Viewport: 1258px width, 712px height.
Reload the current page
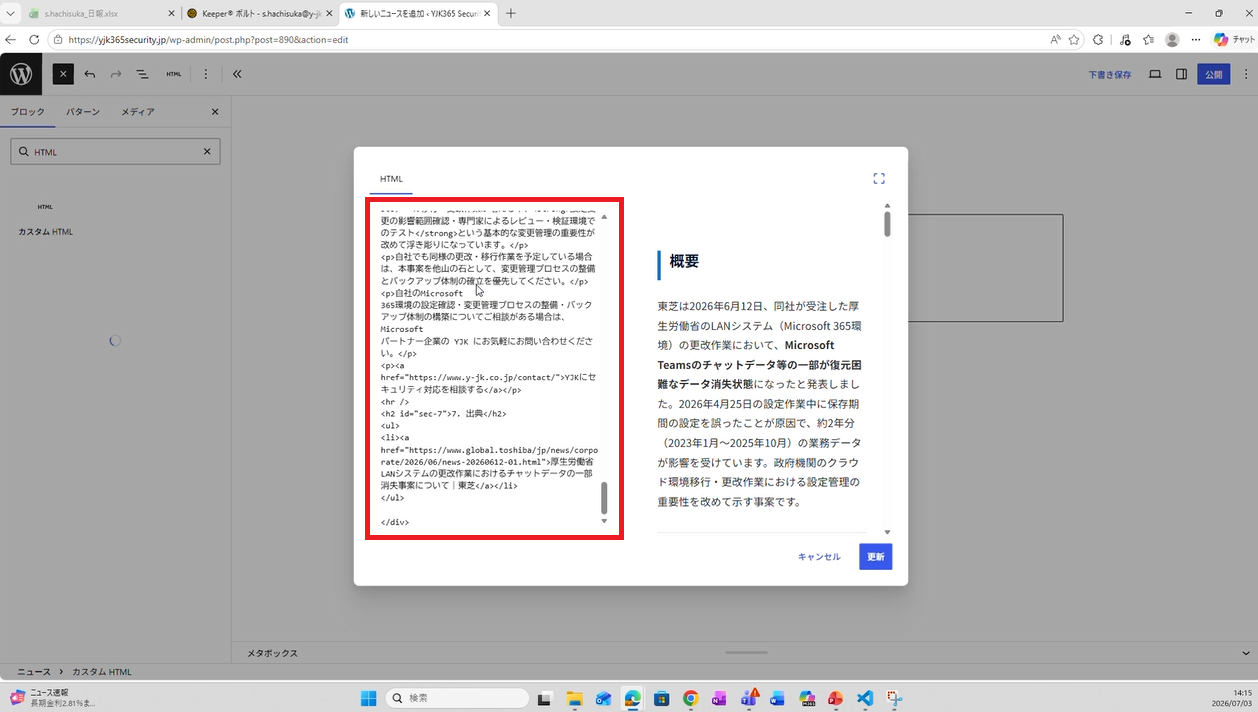[34, 40]
